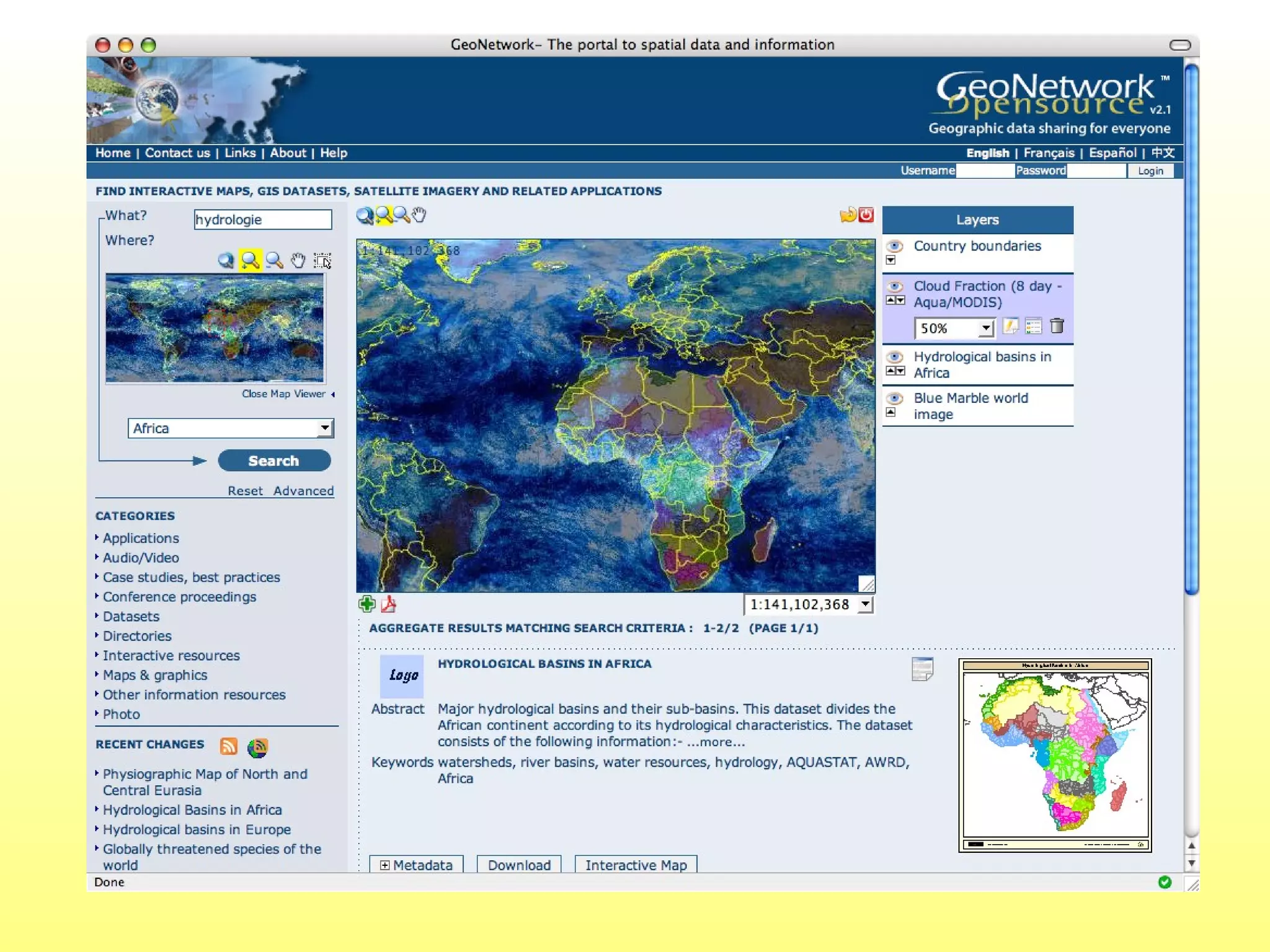
Task: Click the Interactive Map button
Action: [x=636, y=865]
